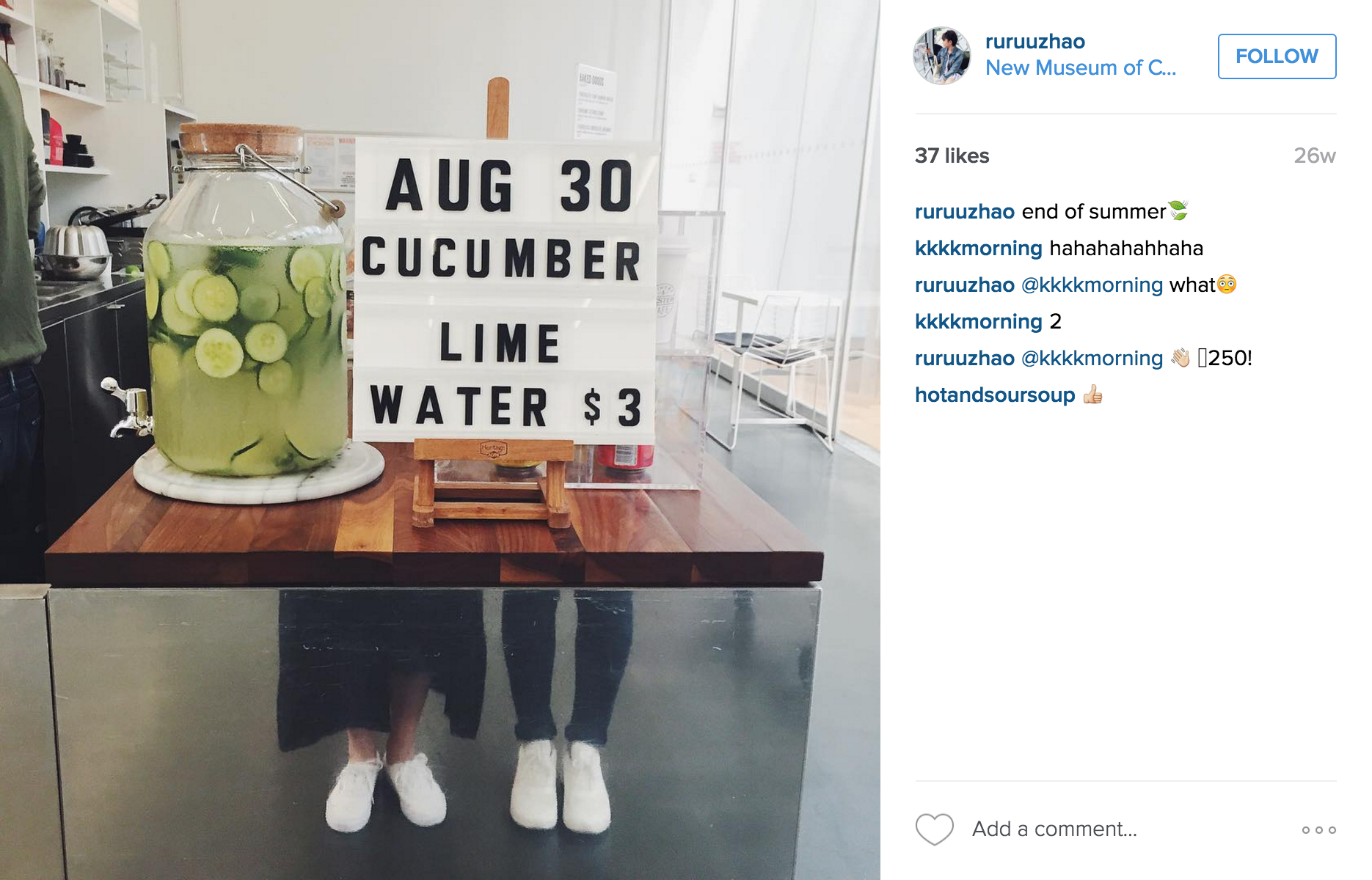Click @kkkkmorning mention in the 250! comment
1372x880 pixels.
[1092, 359]
